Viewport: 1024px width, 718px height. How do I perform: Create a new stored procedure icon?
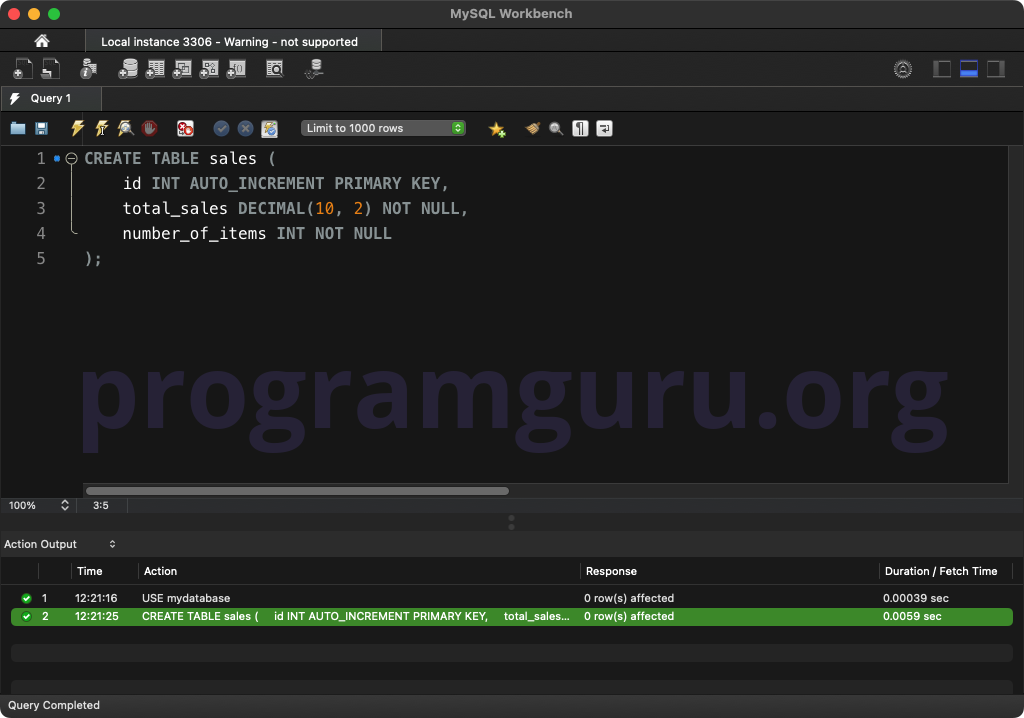(209, 69)
